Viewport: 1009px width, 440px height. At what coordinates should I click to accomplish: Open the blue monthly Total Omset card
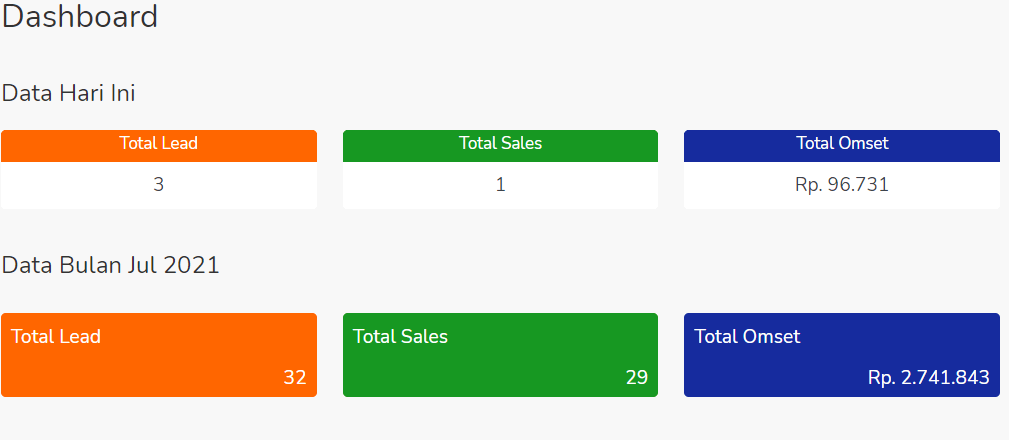coord(842,356)
